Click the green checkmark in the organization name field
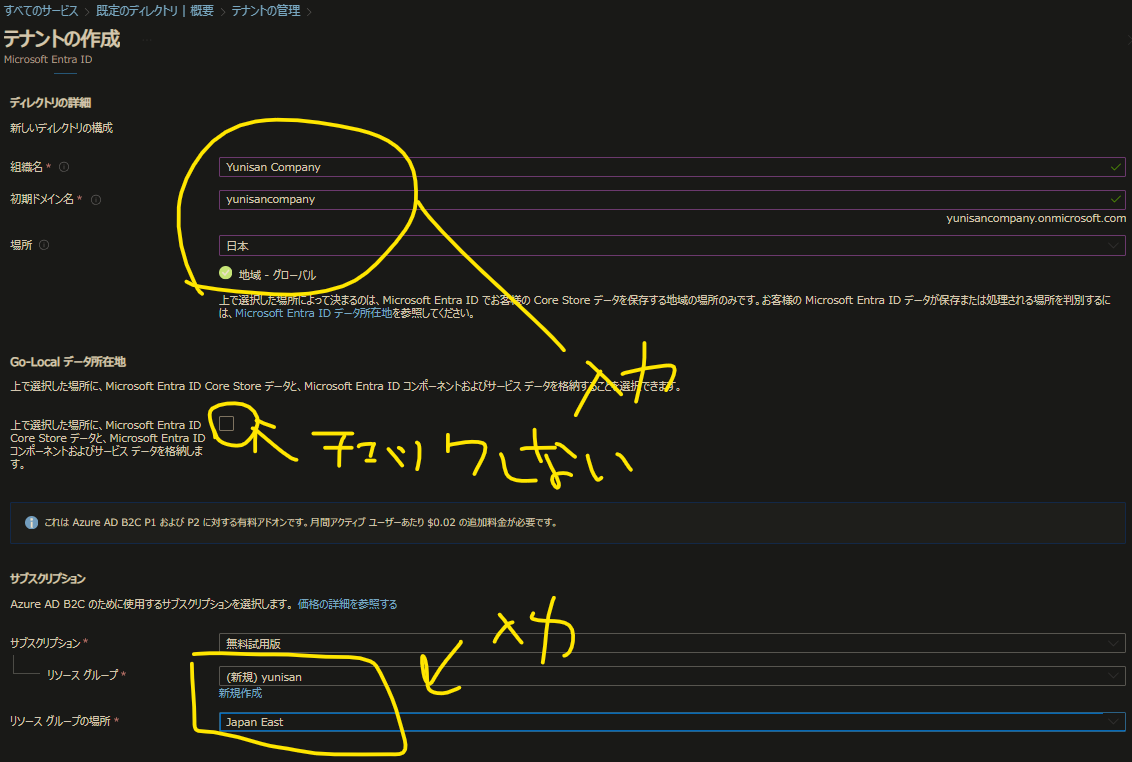The height and width of the screenshot is (762, 1132). (1116, 167)
